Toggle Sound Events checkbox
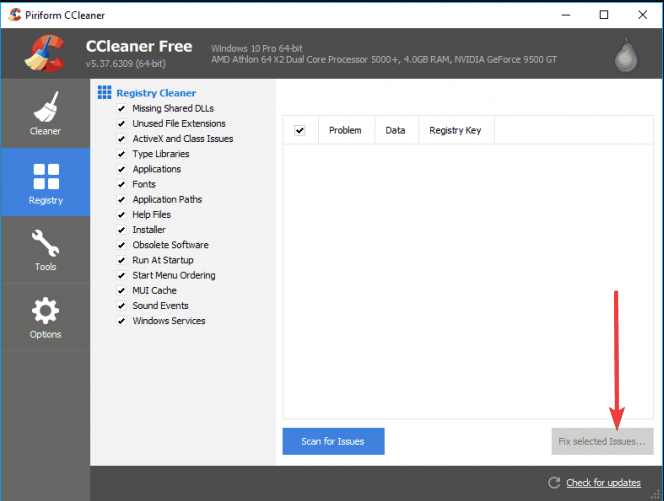 pyautogui.click(x=122, y=306)
